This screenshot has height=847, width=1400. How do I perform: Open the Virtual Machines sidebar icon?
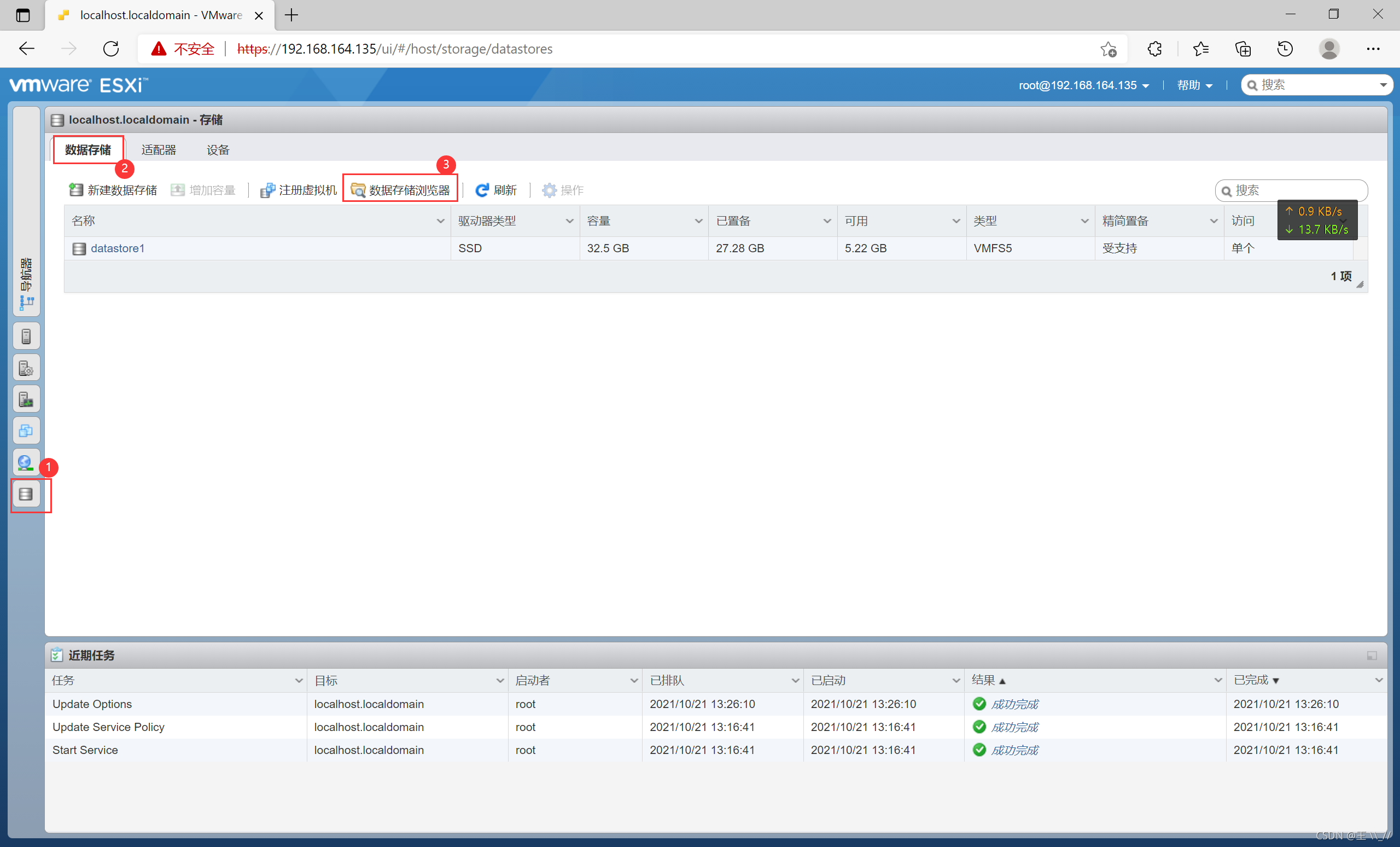[x=26, y=431]
